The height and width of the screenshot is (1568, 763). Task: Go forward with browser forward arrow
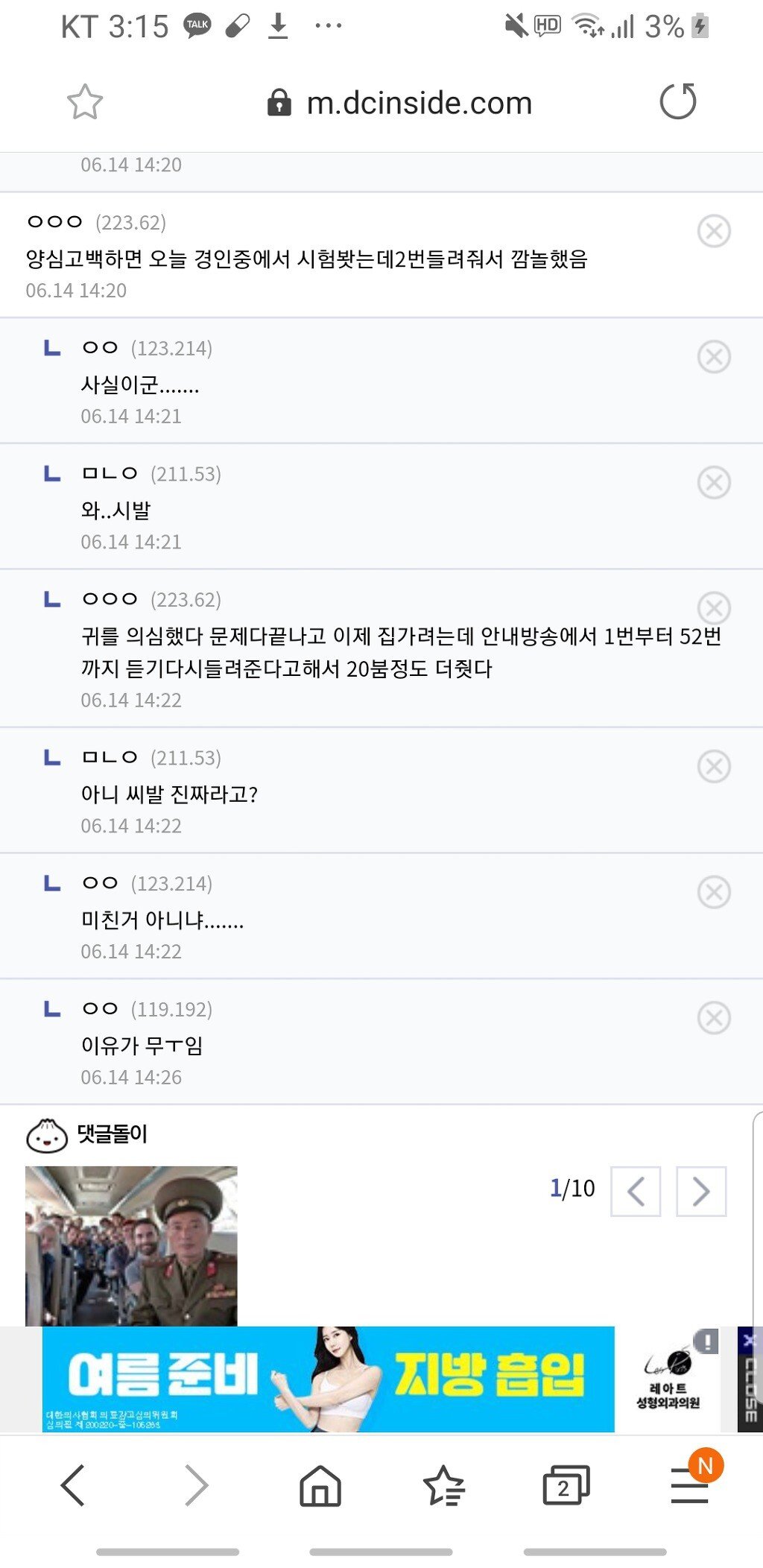[197, 1485]
